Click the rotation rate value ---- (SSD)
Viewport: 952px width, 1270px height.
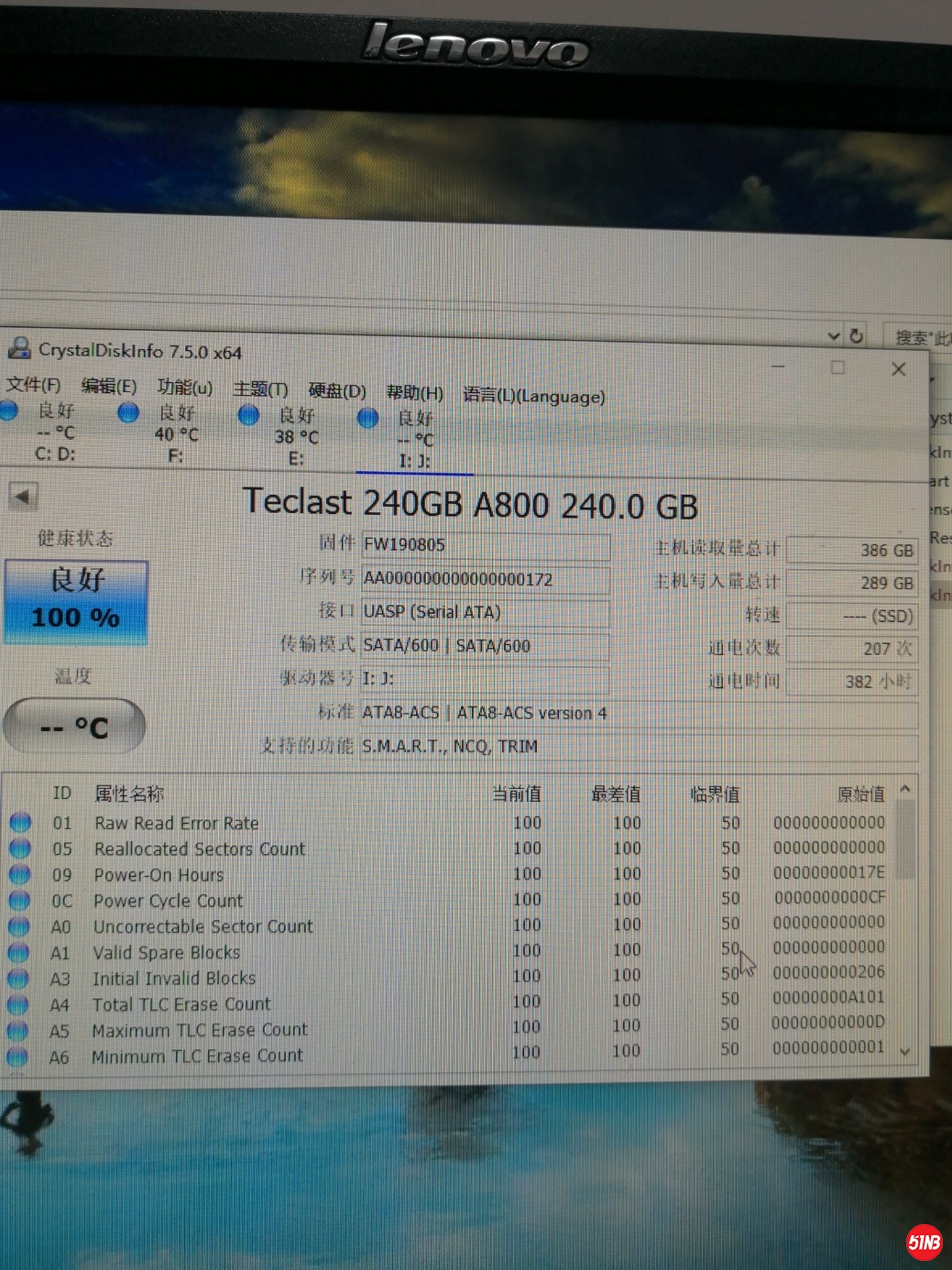coord(852,616)
